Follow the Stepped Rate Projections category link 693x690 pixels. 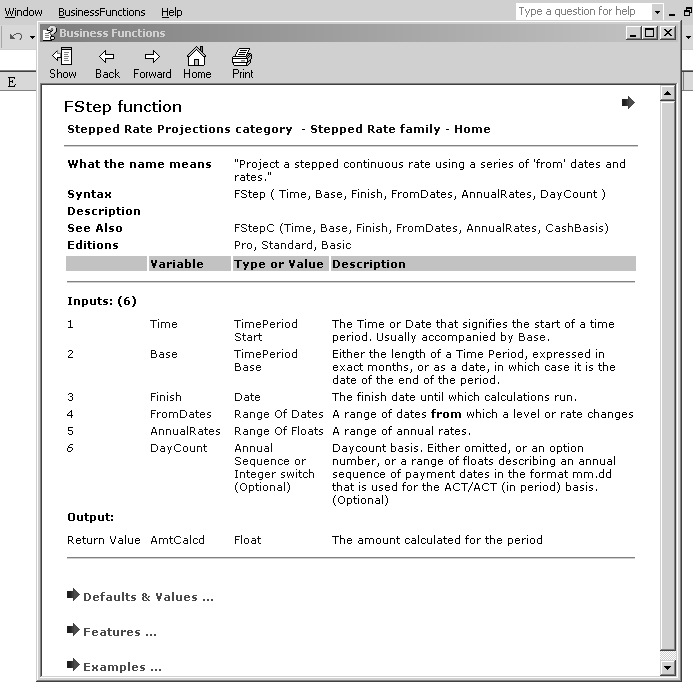click(179, 129)
